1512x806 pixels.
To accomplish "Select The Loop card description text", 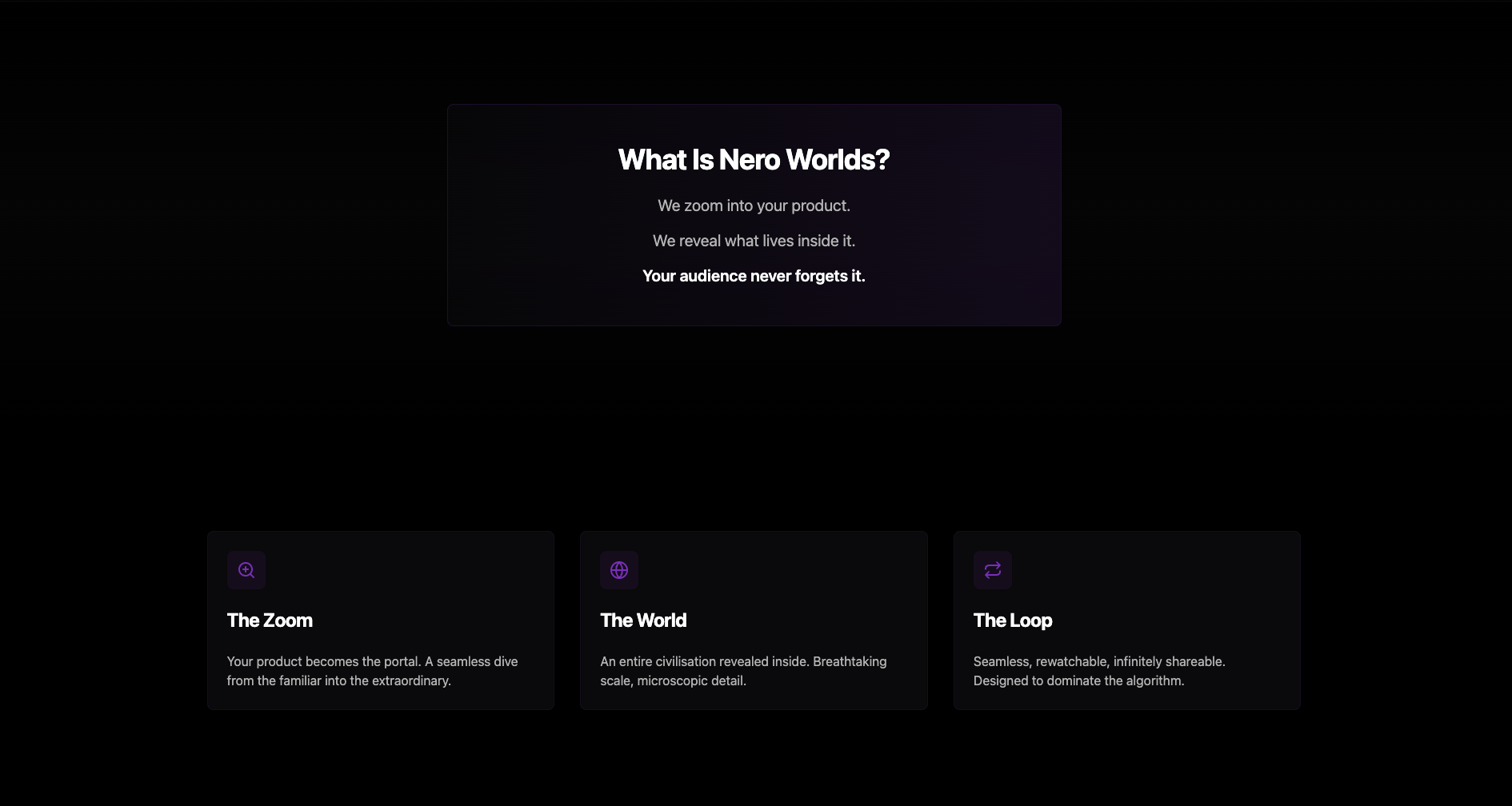I will tap(1099, 671).
